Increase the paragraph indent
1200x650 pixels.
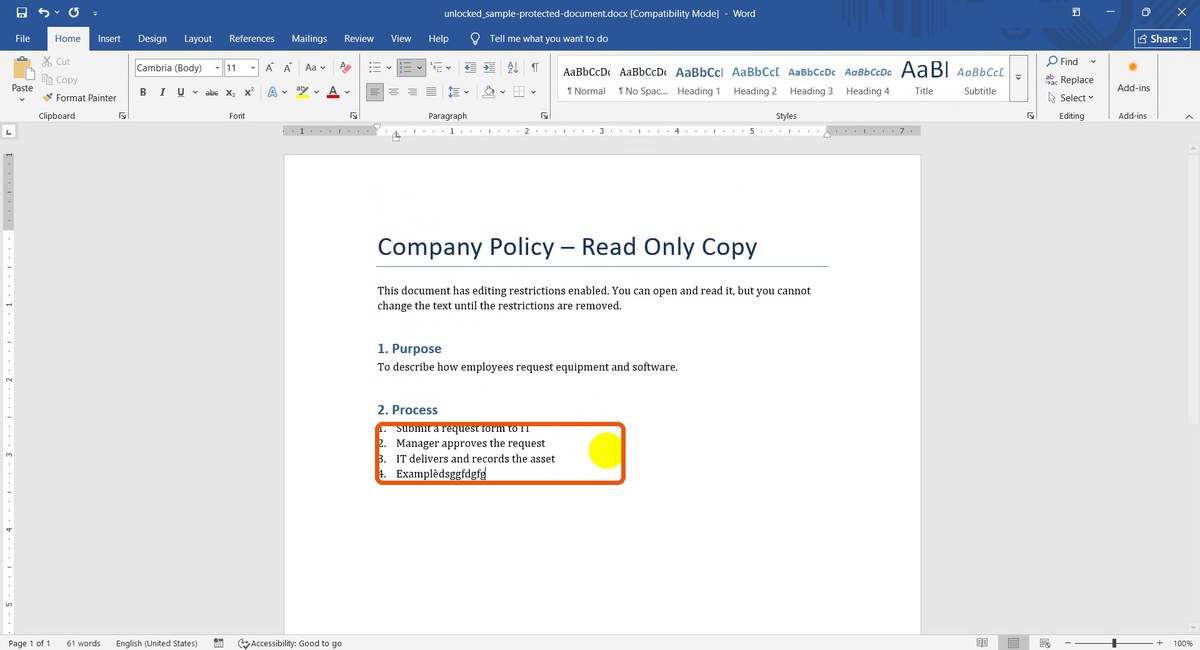(x=489, y=68)
